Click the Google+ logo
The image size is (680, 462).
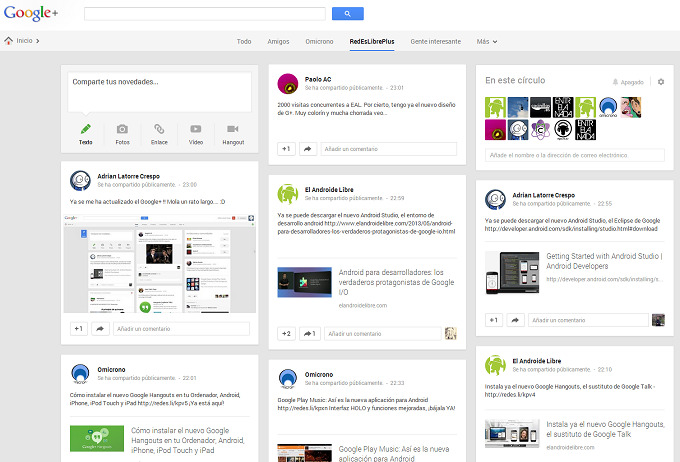31,13
